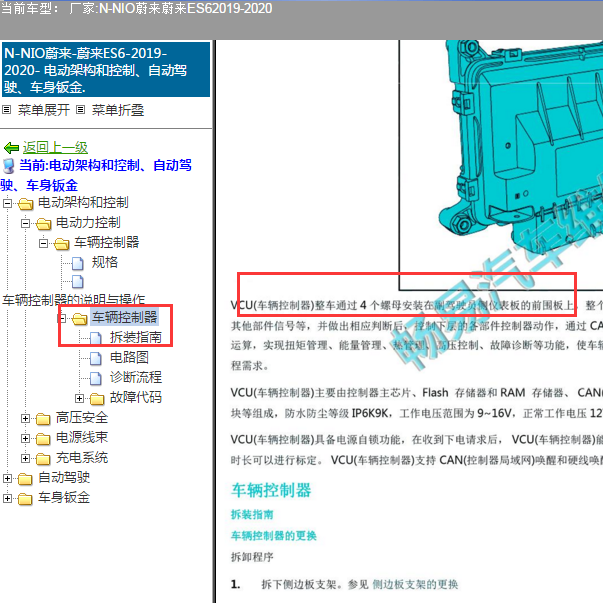This screenshot has width=603, height=603.
Task: Expand the 充电系统 folder
Action: [25, 458]
